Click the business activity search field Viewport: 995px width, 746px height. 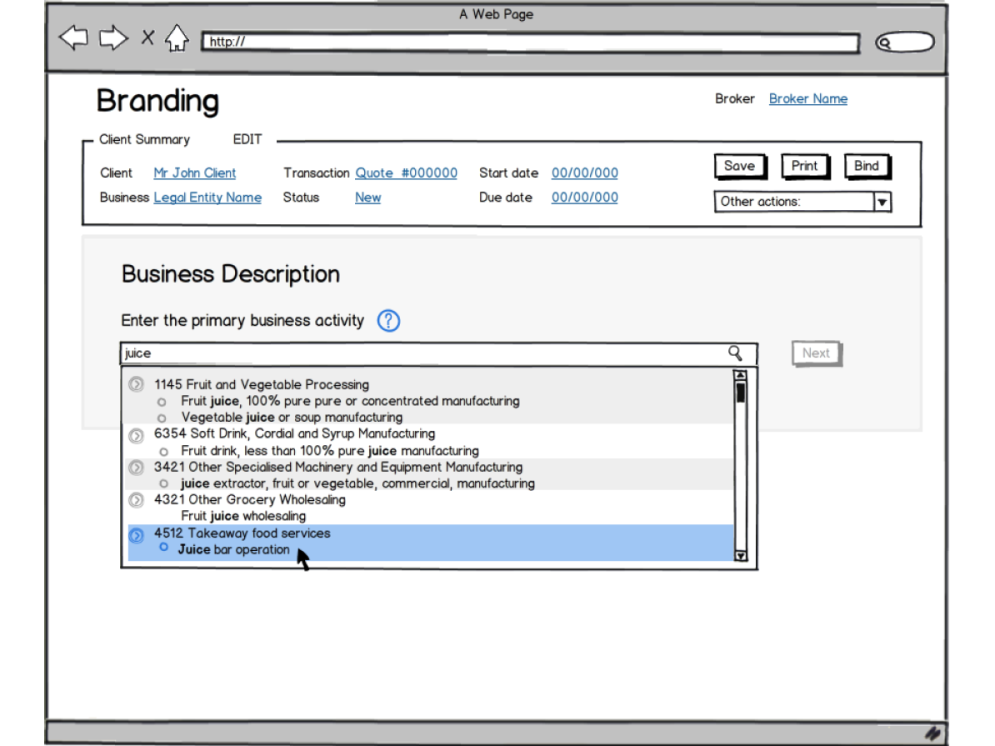[x=439, y=353]
